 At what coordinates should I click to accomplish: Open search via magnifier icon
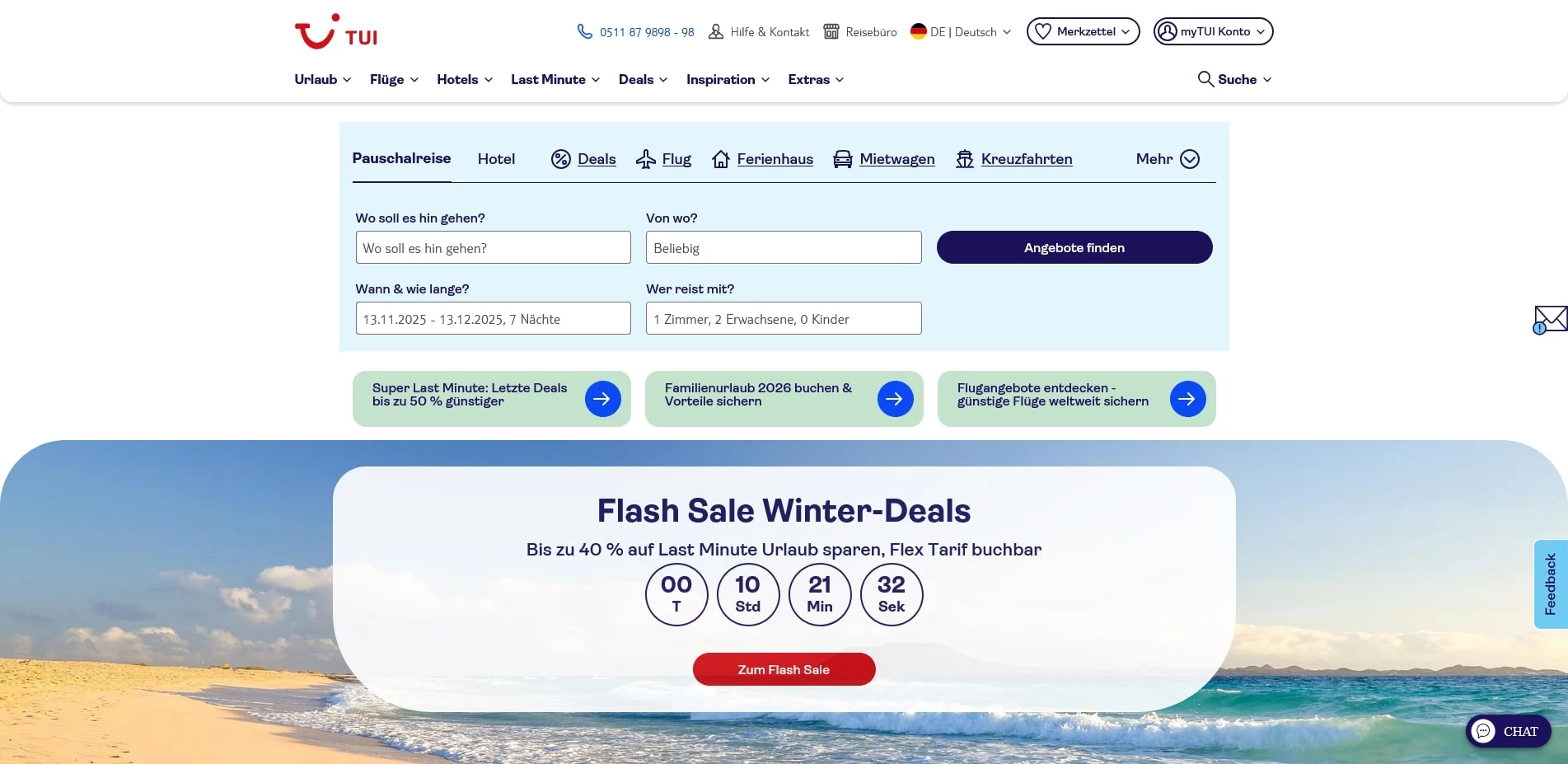(x=1204, y=79)
